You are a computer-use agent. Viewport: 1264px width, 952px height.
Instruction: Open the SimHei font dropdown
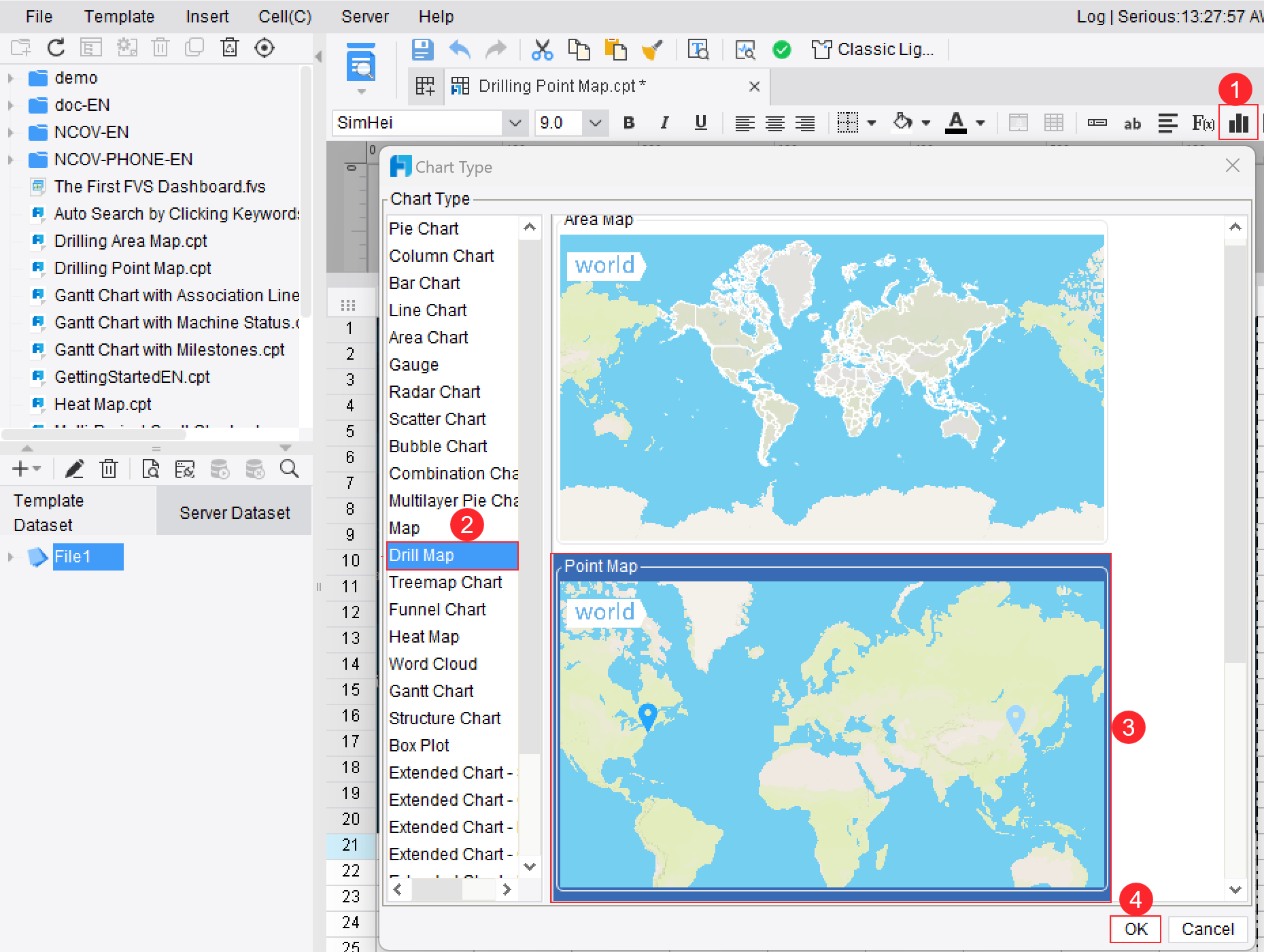point(515,123)
